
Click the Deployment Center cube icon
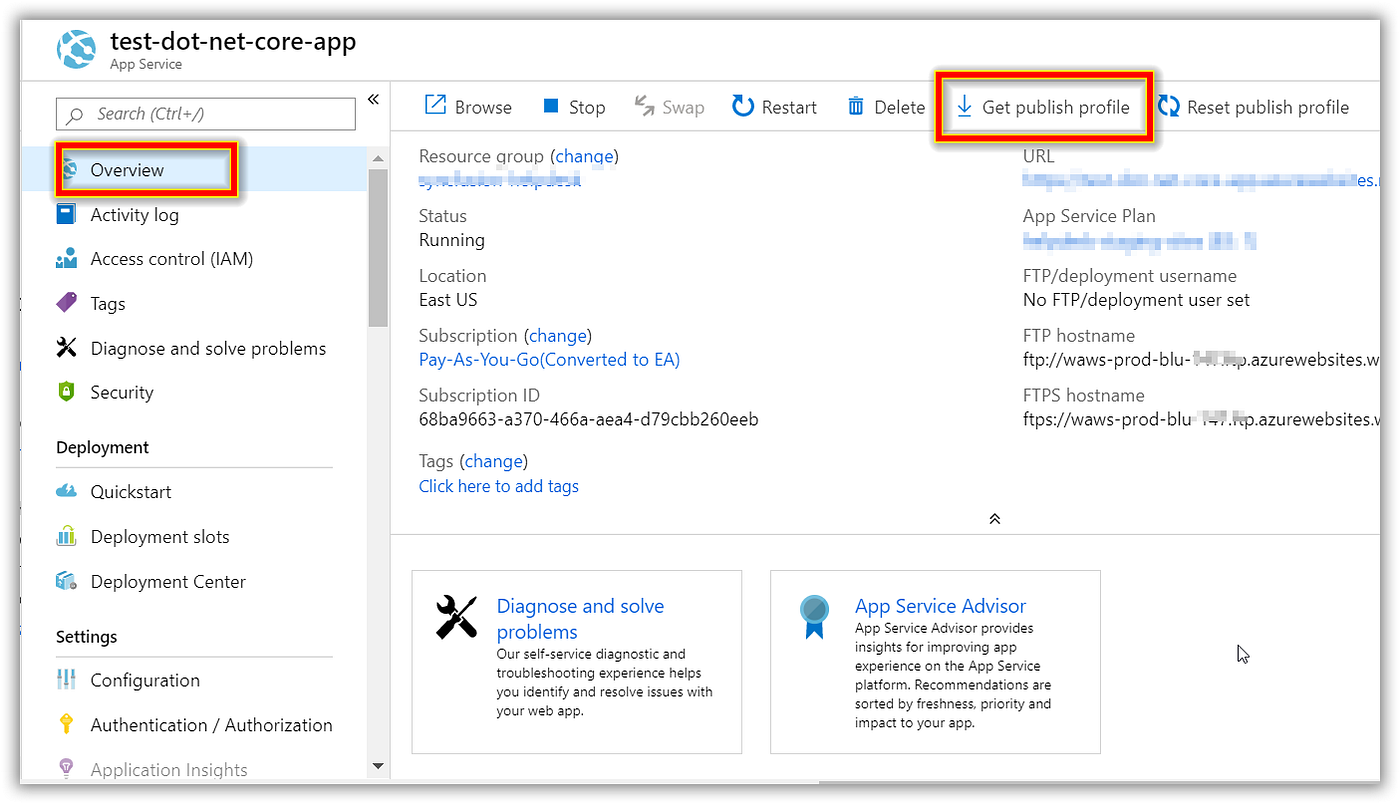tap(66, 581)
